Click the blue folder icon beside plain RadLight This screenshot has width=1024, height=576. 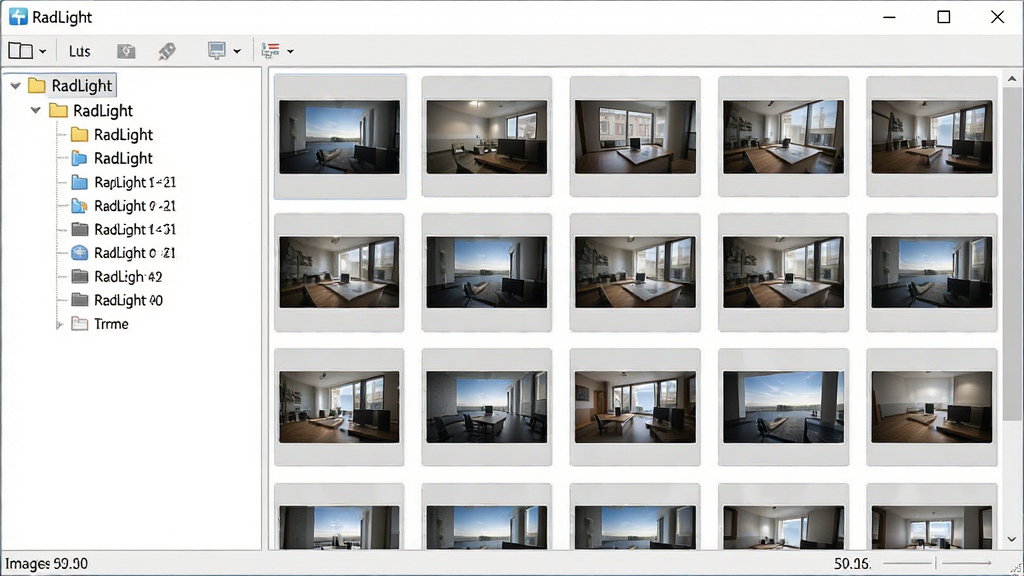pos(80,158)
